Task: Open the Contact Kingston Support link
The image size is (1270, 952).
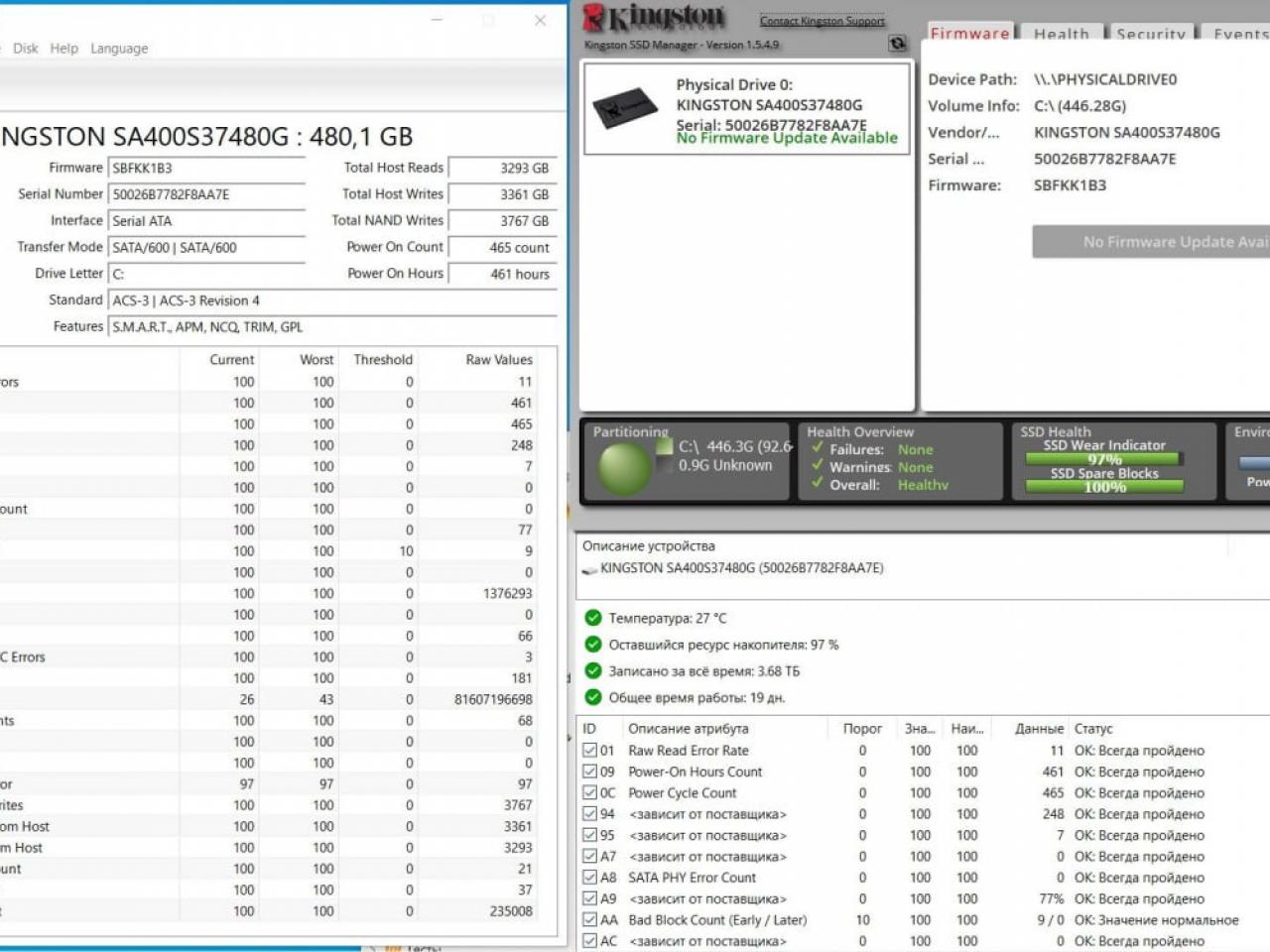Action: coord(823,20)
